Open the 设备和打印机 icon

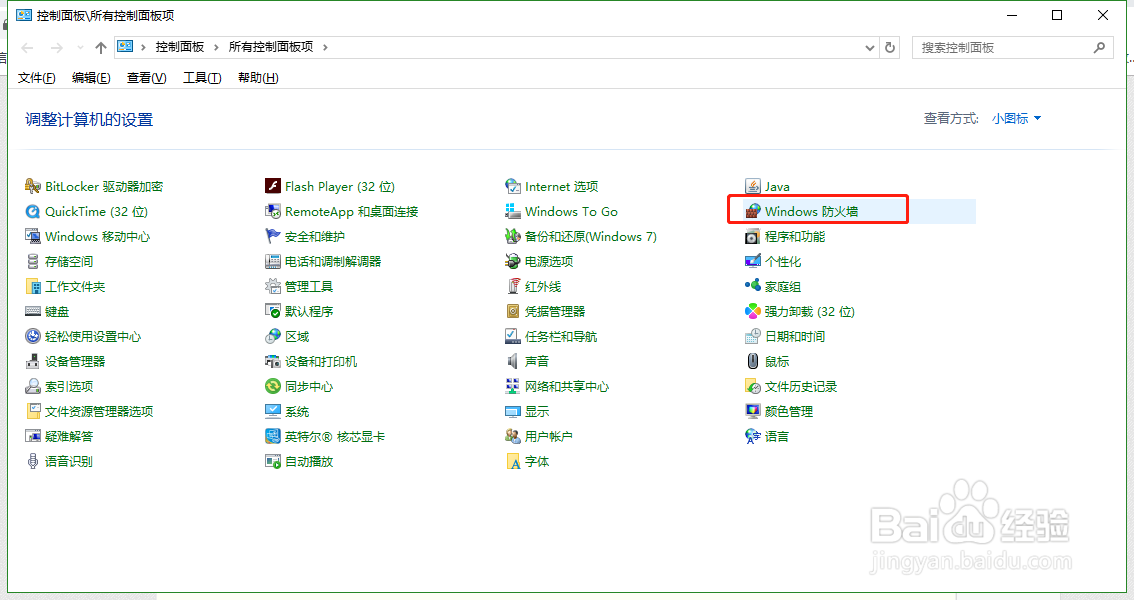(273, 361)
